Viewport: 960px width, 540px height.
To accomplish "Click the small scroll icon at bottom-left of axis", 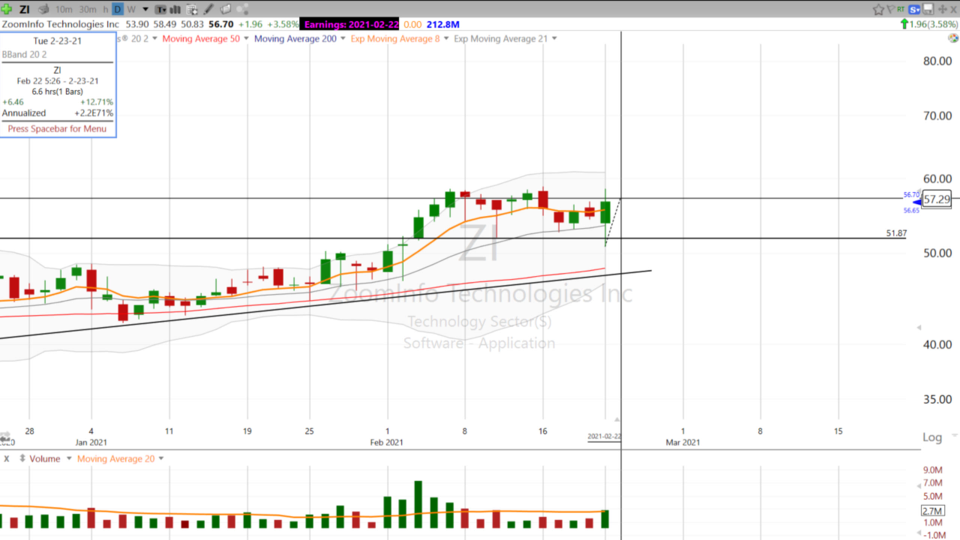I will [5, 439].
